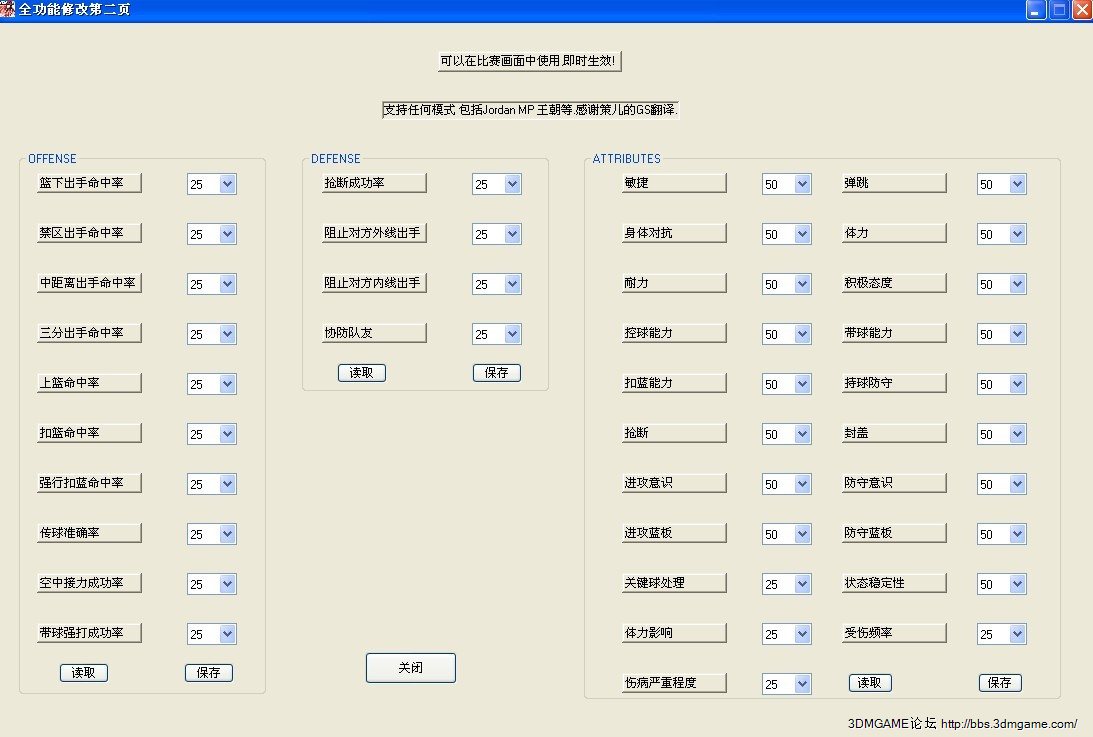Select the 阻止对方外线出手 button
This screenshot has width=1093, height=737.
pos(371,233)
